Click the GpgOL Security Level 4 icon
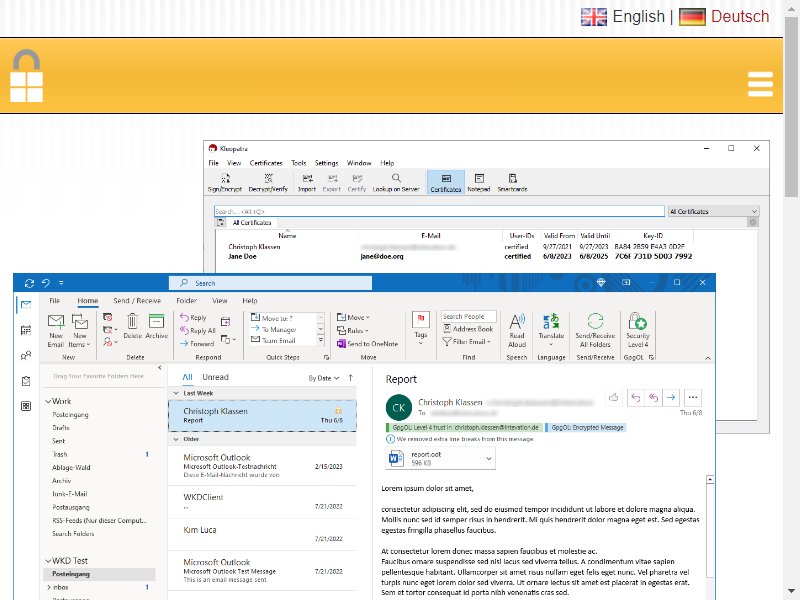This screenshot has height=600, width=800. 637,330
